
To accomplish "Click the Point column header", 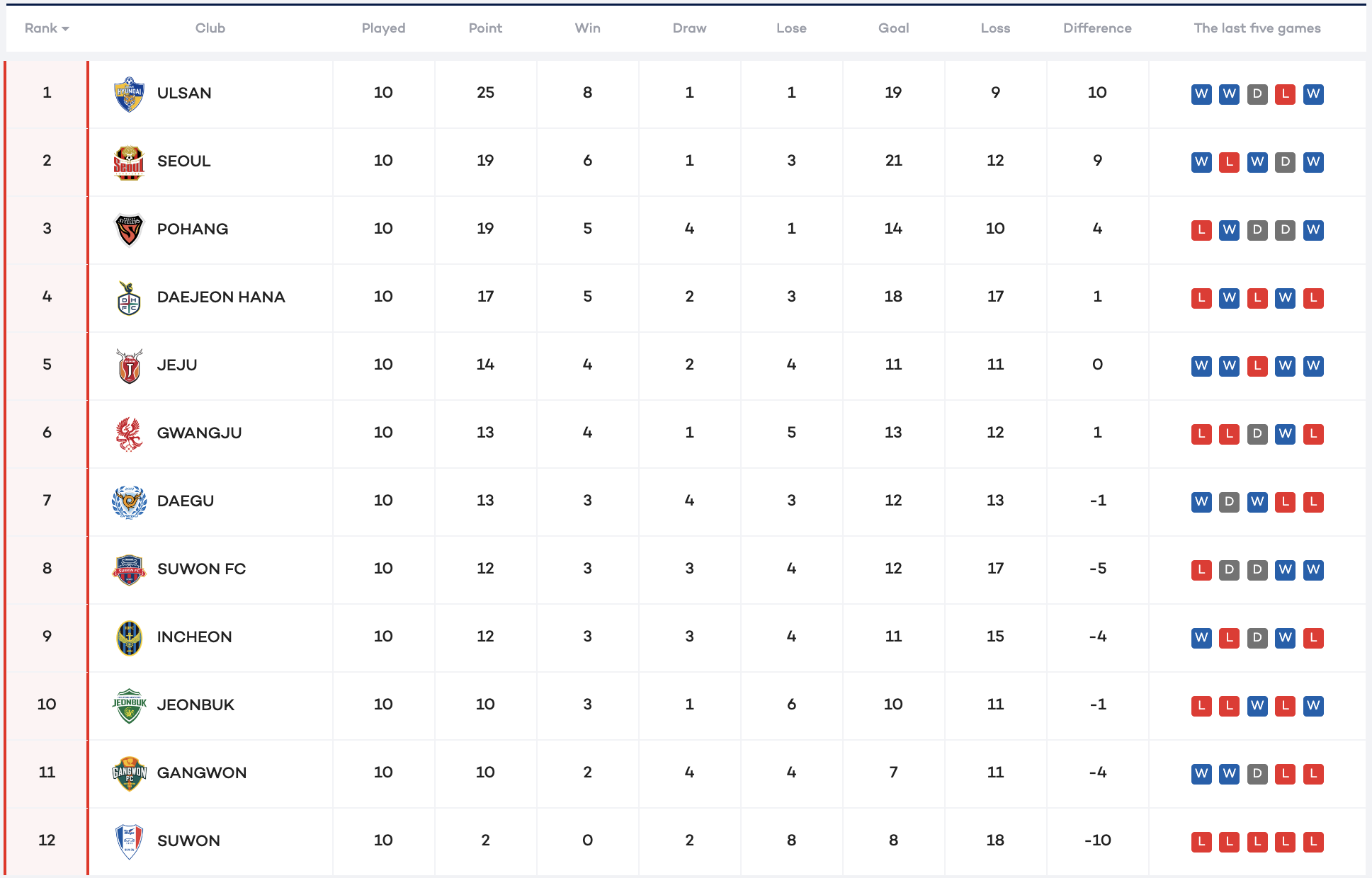I will point(485,28).
